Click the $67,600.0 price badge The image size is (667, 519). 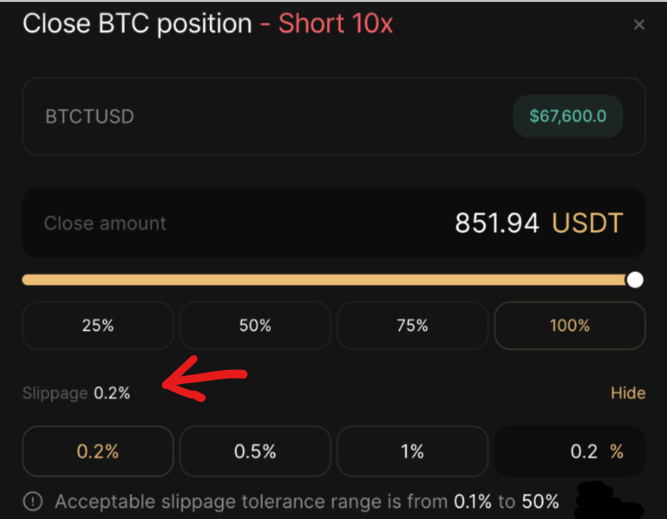point(568,116)
